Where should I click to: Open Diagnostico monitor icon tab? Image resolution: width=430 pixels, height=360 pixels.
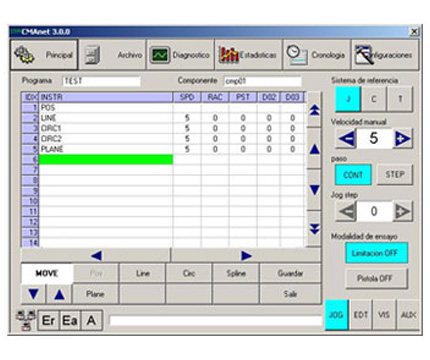[180, 55]
